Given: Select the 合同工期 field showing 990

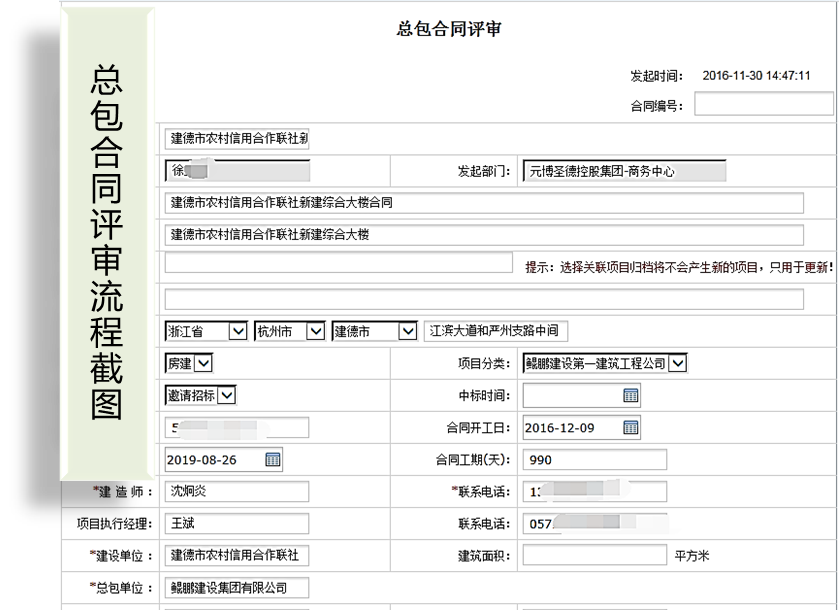Looking at the screenshot, I should [x=594, y=460].
